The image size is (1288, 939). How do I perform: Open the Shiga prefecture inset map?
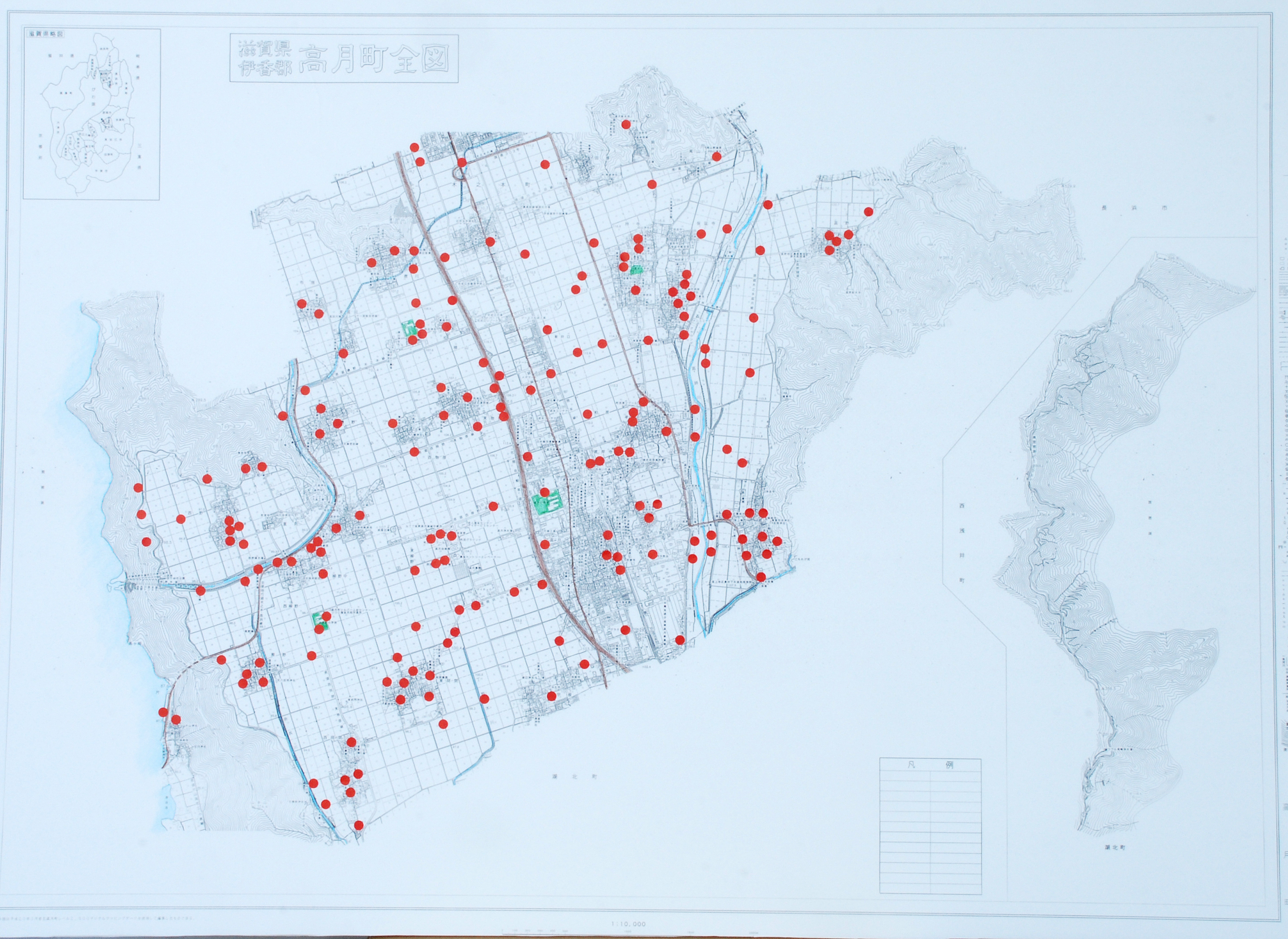pyautogui.click(x=92, y=114)
